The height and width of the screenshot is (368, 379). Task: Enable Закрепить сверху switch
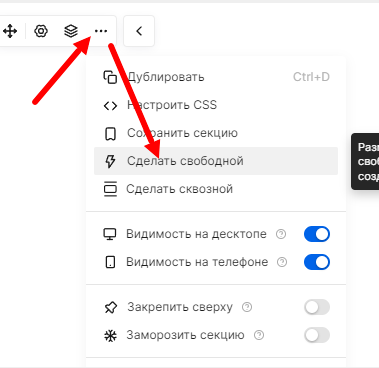click(317, 307)
